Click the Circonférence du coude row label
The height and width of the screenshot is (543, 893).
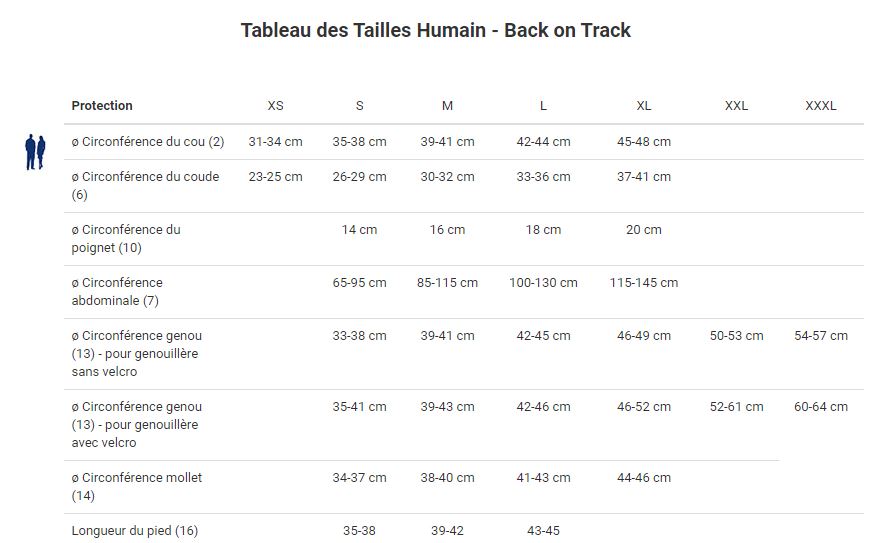[145, 185]
